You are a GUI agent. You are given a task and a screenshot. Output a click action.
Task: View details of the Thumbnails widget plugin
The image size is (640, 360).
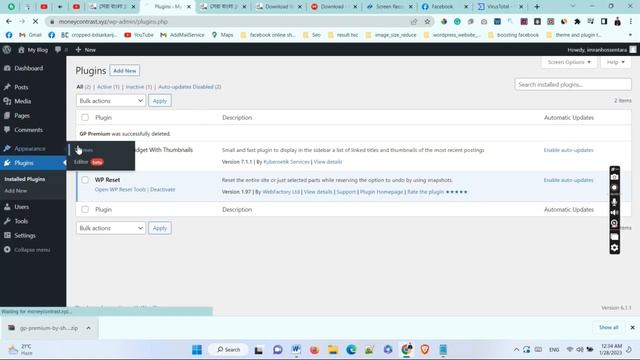point(328,162)
